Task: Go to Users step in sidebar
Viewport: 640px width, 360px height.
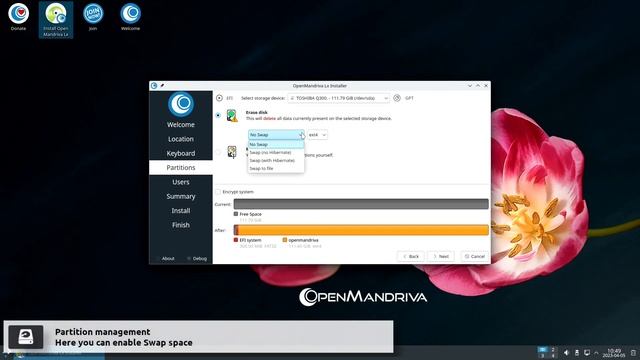Action: [181, 182]
